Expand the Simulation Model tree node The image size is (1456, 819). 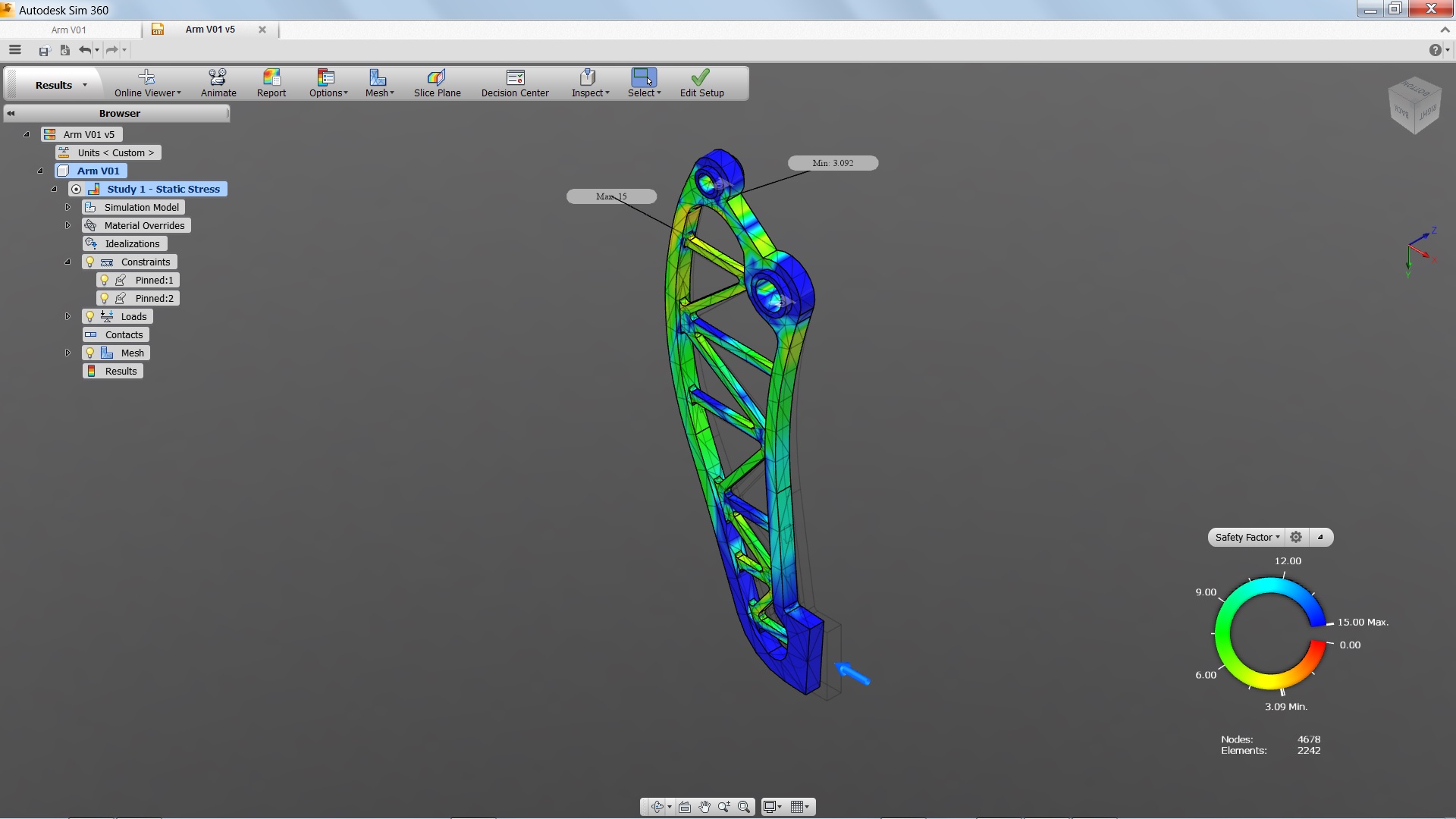click(x=67, y=207)
